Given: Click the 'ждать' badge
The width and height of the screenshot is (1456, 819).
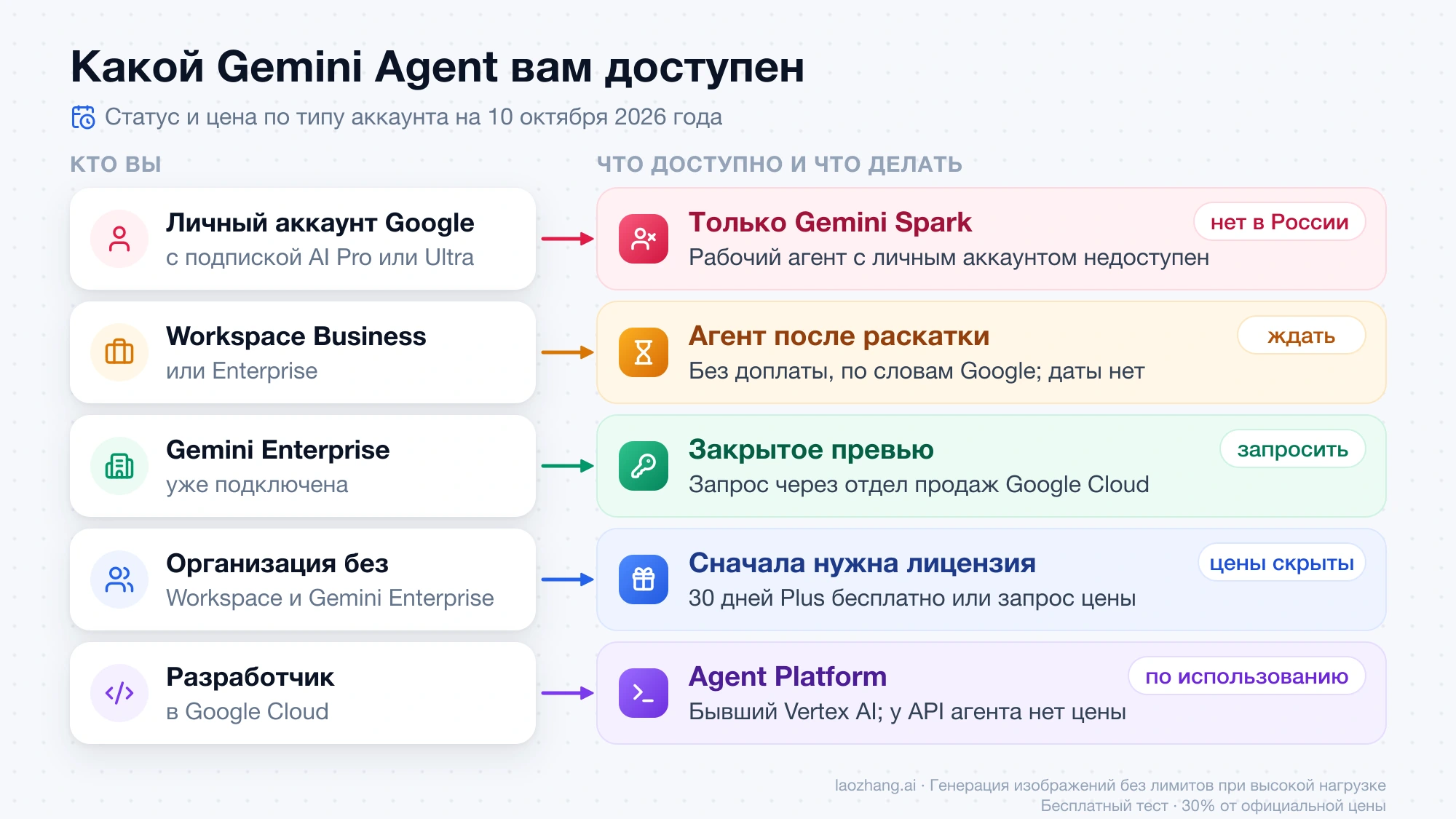Looking at the screenshot, I should (x=1302, y=336).
